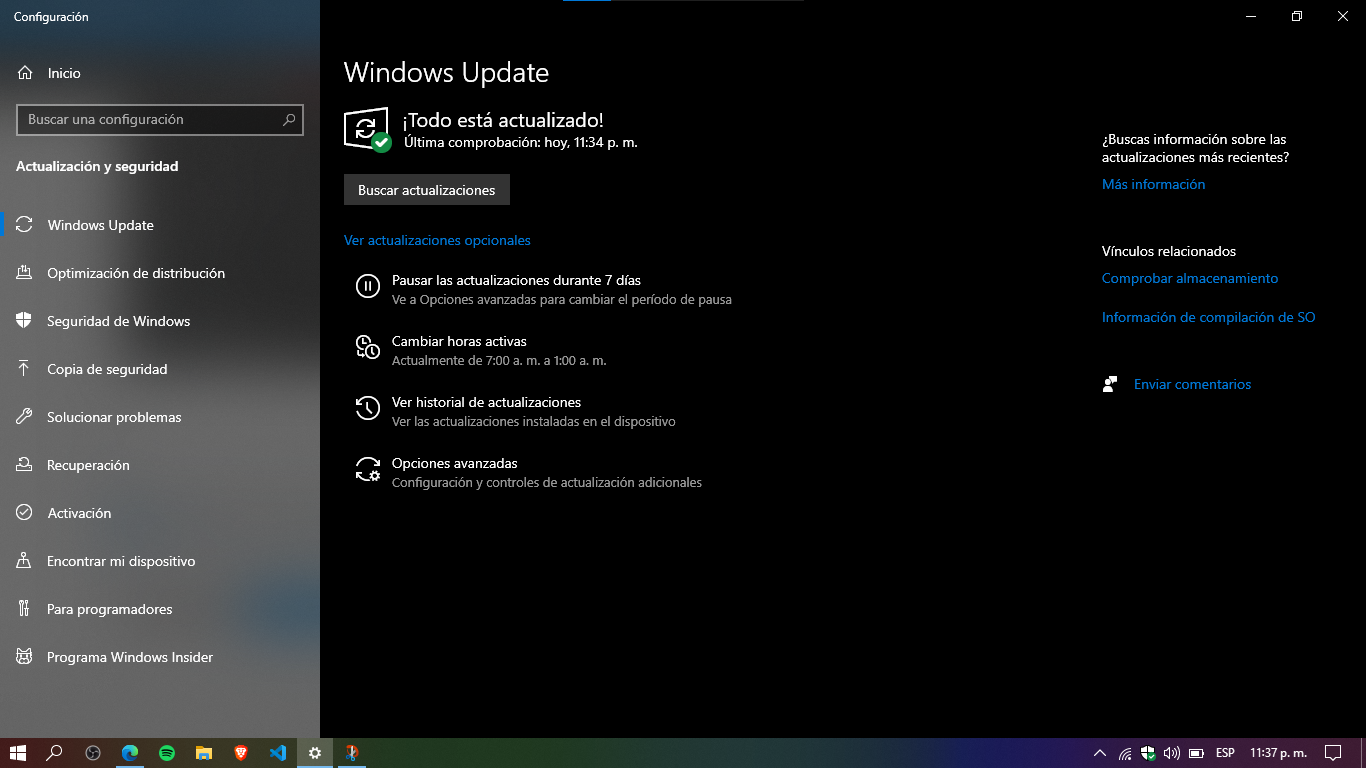Click the battery status icon
The image size is (1366, 768).
tap(1196, 753)
